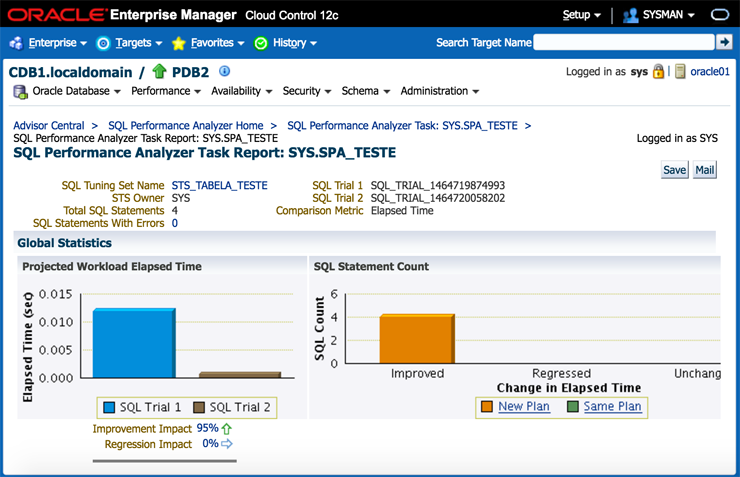
Task: Open the Administration menu
Action: click(x=440, y=91)
